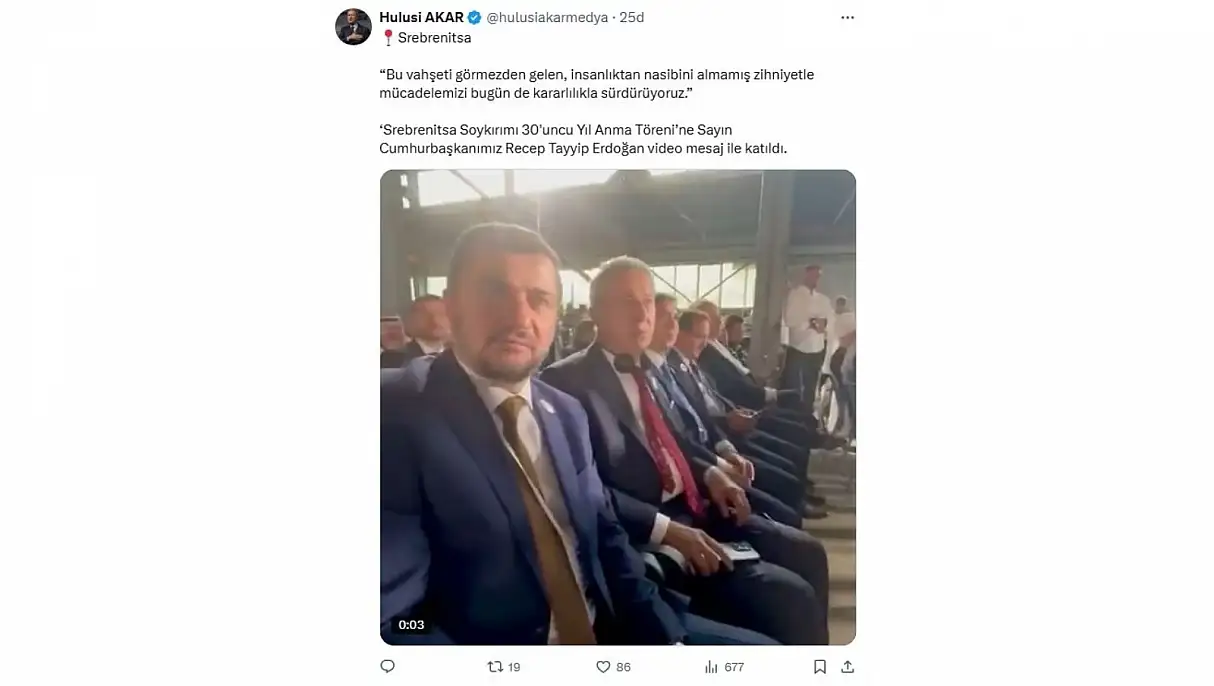
Task: Open the @hulusiakarmedya handle link
Action: point(547,17)
